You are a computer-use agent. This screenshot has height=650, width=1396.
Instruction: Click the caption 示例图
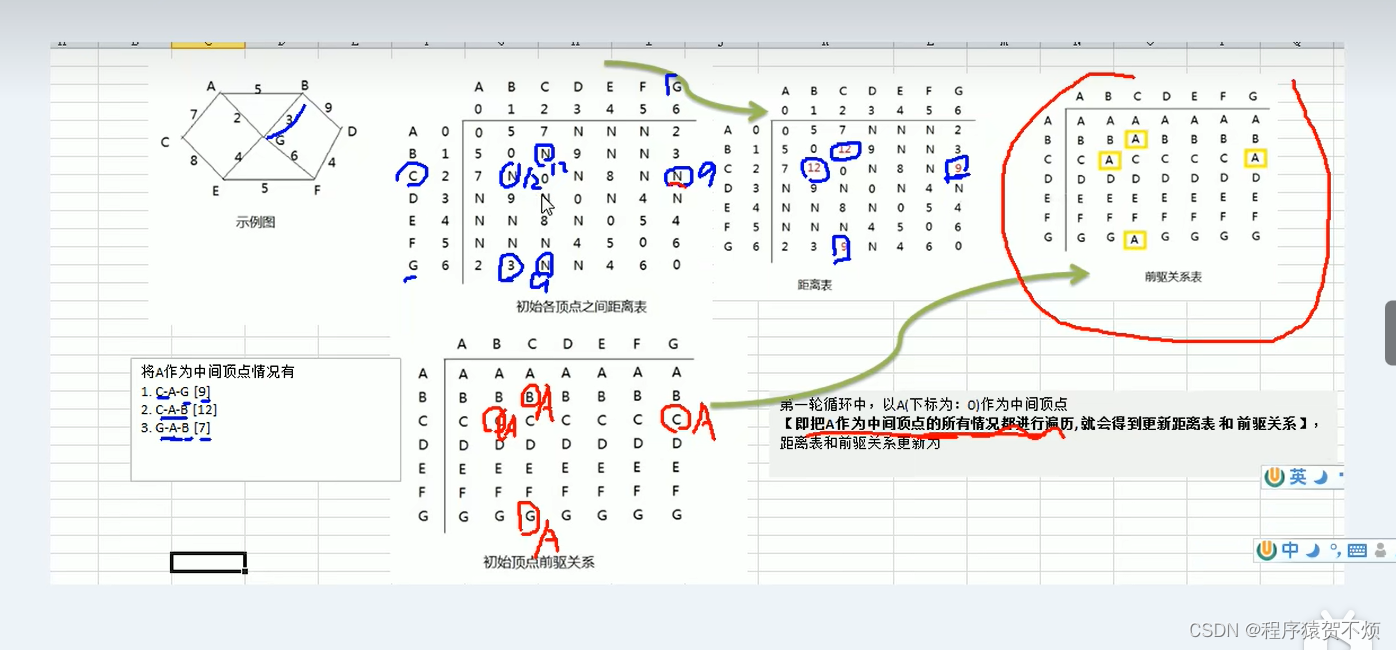(x=256, y=222)
